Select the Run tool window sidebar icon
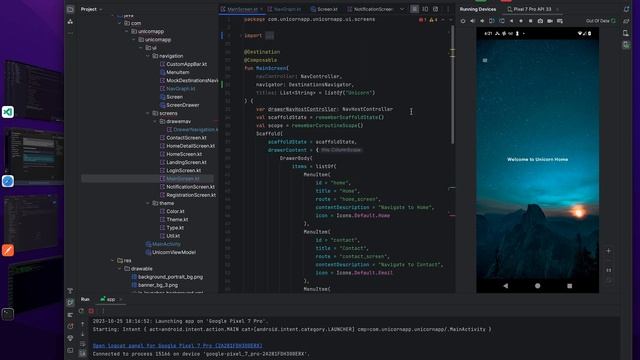 tap(70, 302)
